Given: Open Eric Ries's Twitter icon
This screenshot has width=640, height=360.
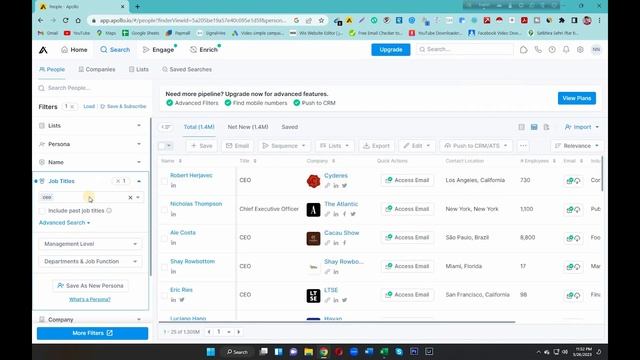Looking at the screenshot, I should (x=182, y=300).
